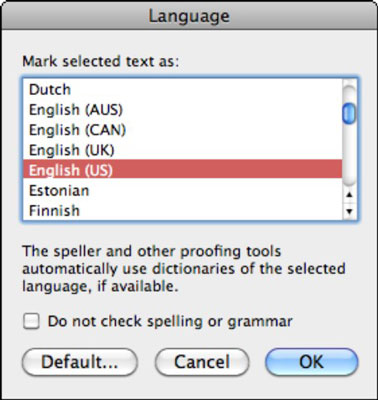378x400 pixels.
Task: Click the proofing tools description text
Action: (183, 269)
